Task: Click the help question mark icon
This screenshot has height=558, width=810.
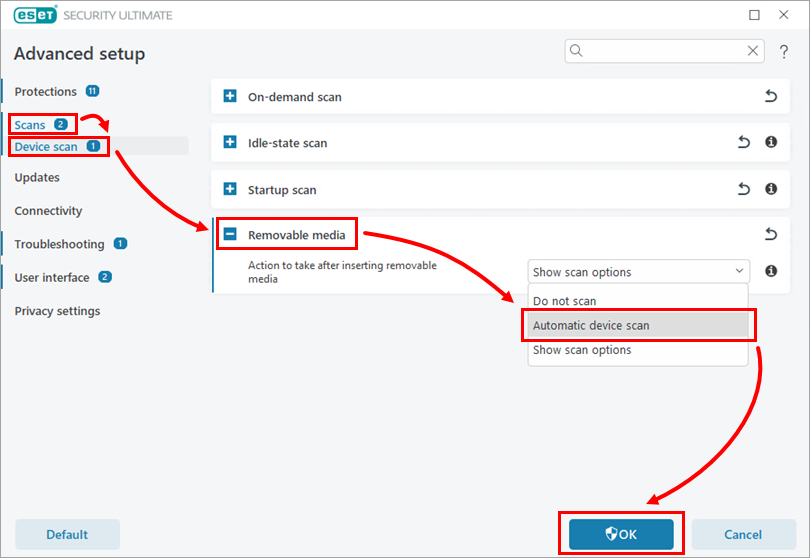Action: click(784, 51)
